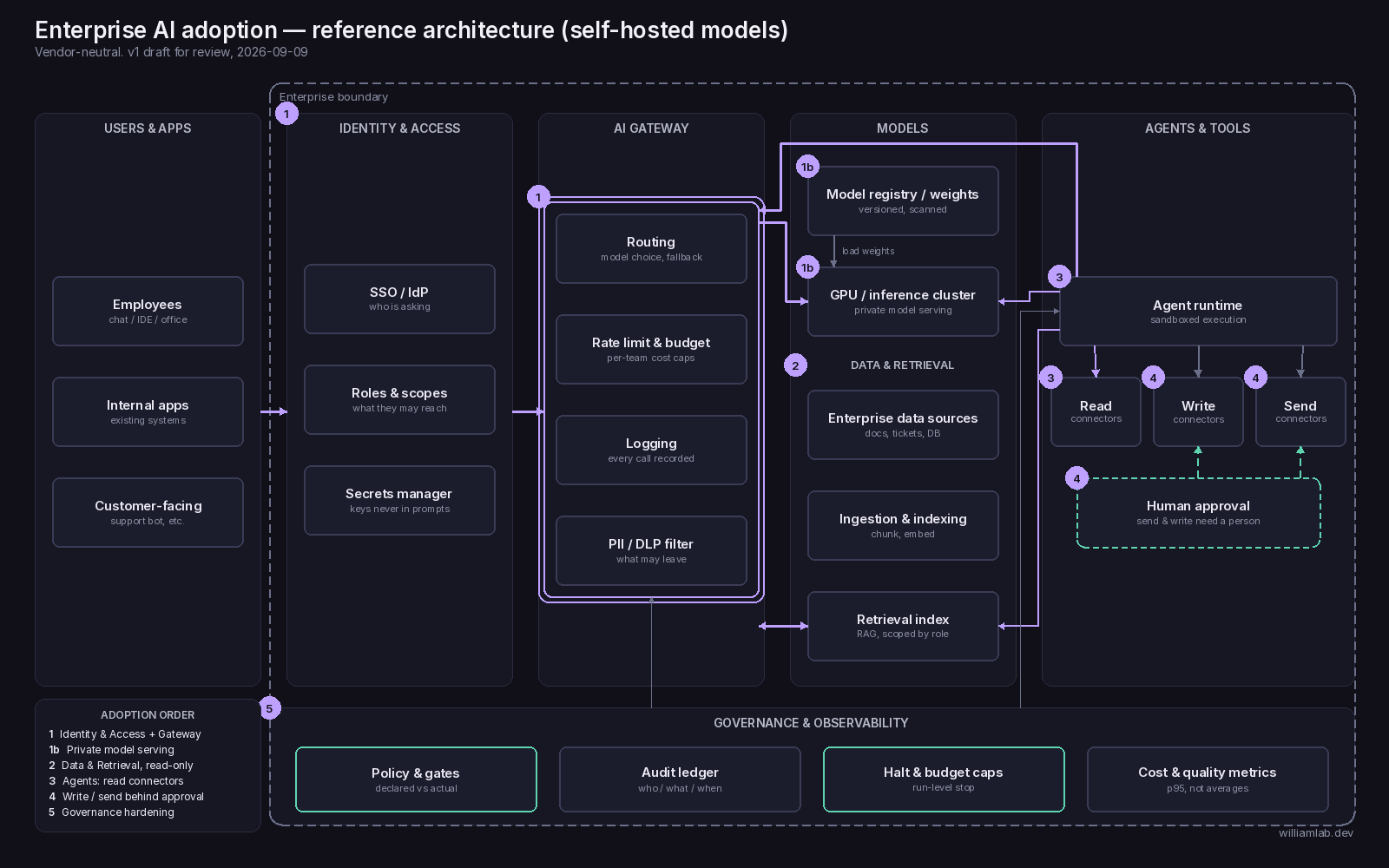Screen dimensions: 1389x868
Task: Open the Secrets manager node
Action: (x=399, y=500)
